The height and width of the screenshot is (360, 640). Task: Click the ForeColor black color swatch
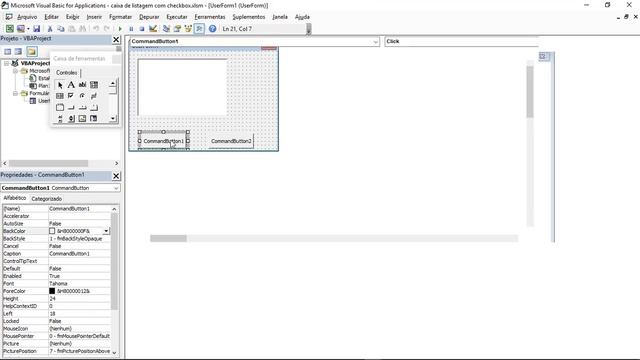coord(52,291)
